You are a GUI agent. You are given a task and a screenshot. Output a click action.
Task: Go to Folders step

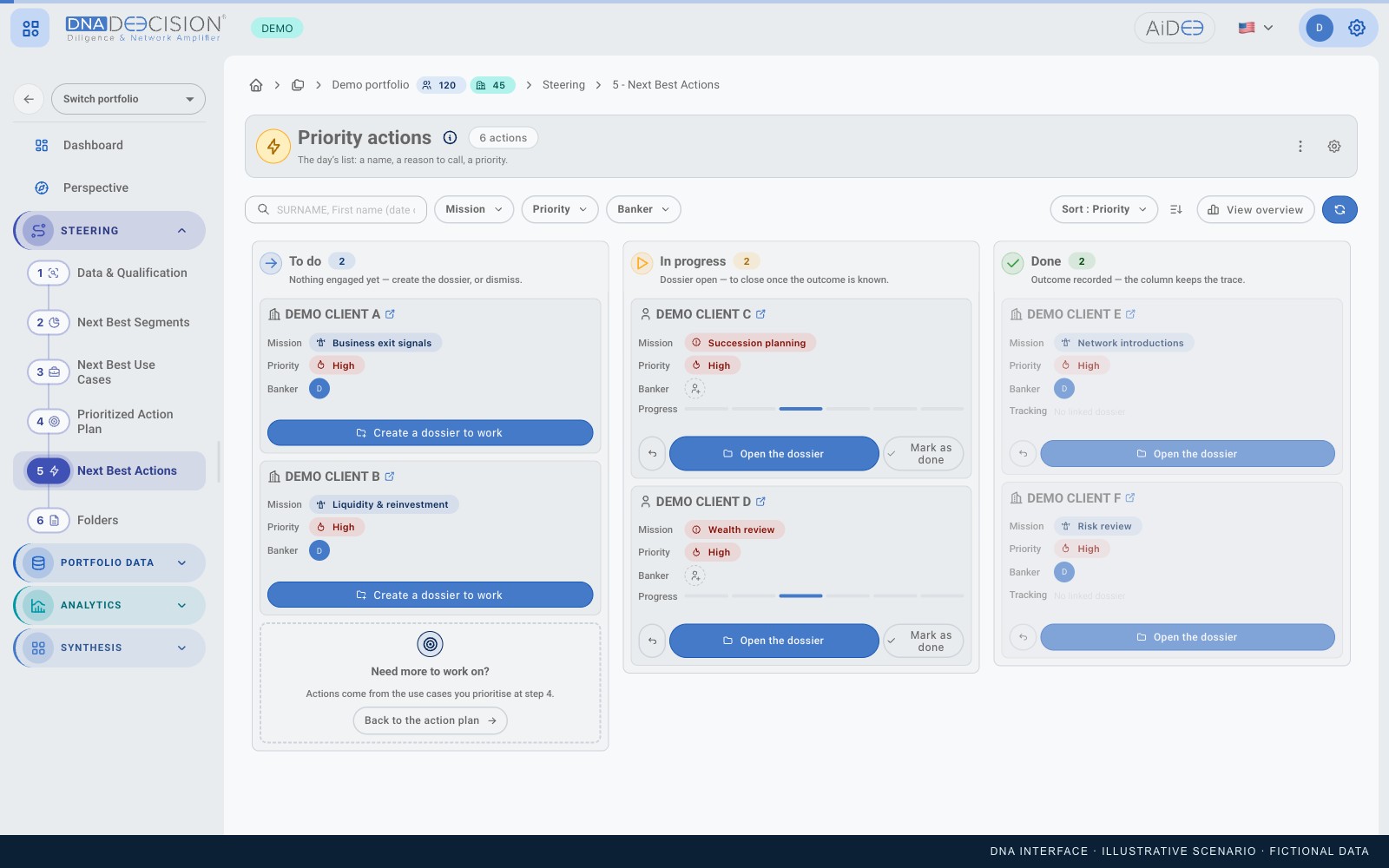pyautogui.click(x=110, y=520)
